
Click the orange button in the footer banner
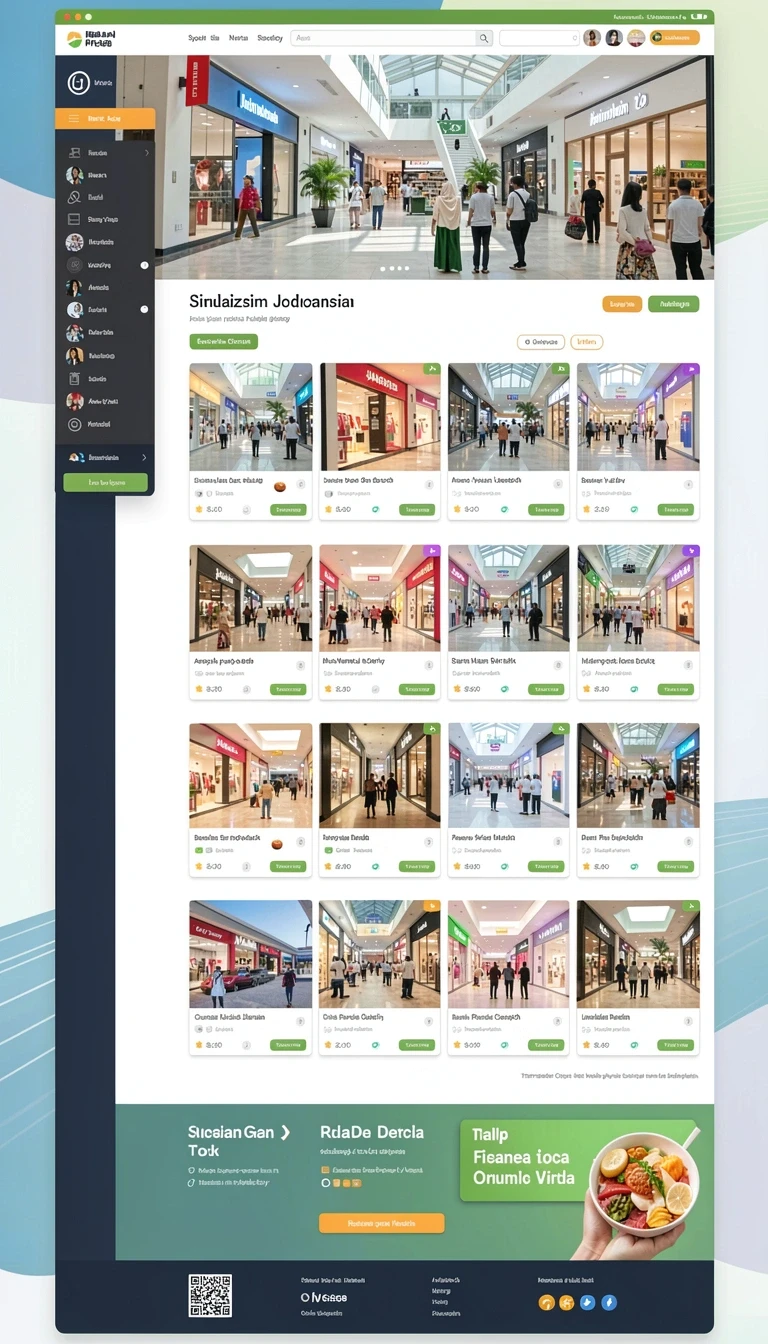(x=381, y=1223)
